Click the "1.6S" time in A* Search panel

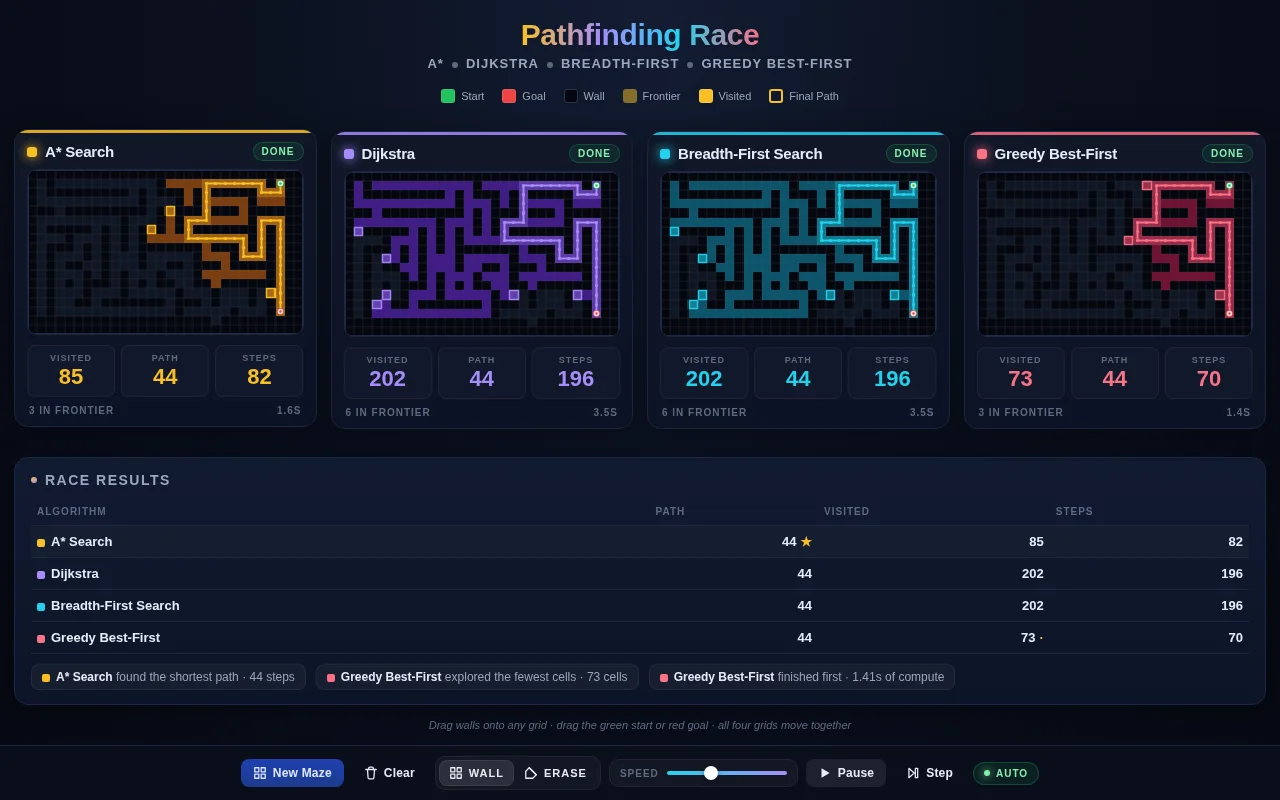coord(289,410)
